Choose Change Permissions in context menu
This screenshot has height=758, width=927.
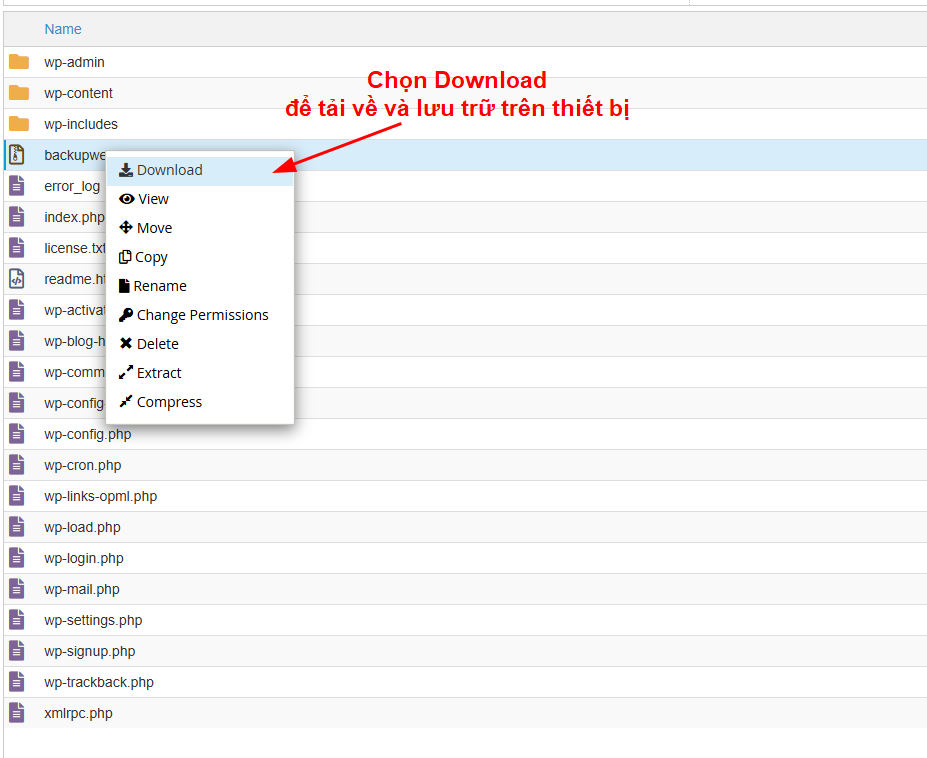click(x=200, y=315)
